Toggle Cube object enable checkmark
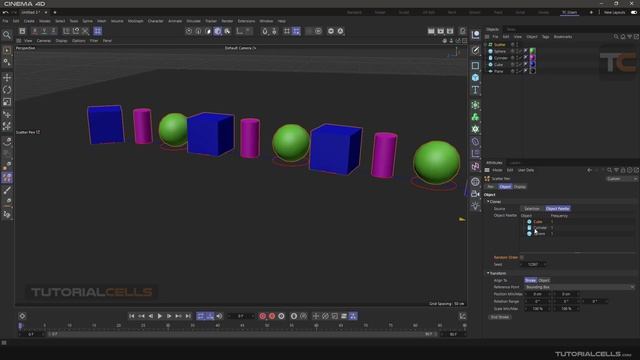 point(521,64)
